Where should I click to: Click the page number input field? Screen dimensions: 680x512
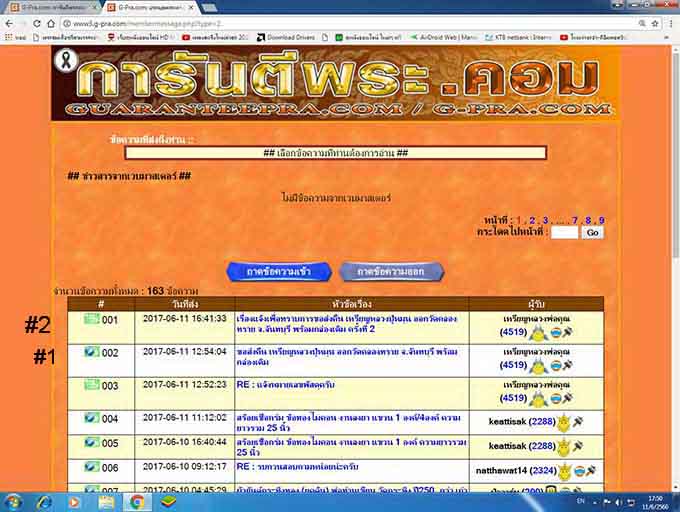pos(564,232)
